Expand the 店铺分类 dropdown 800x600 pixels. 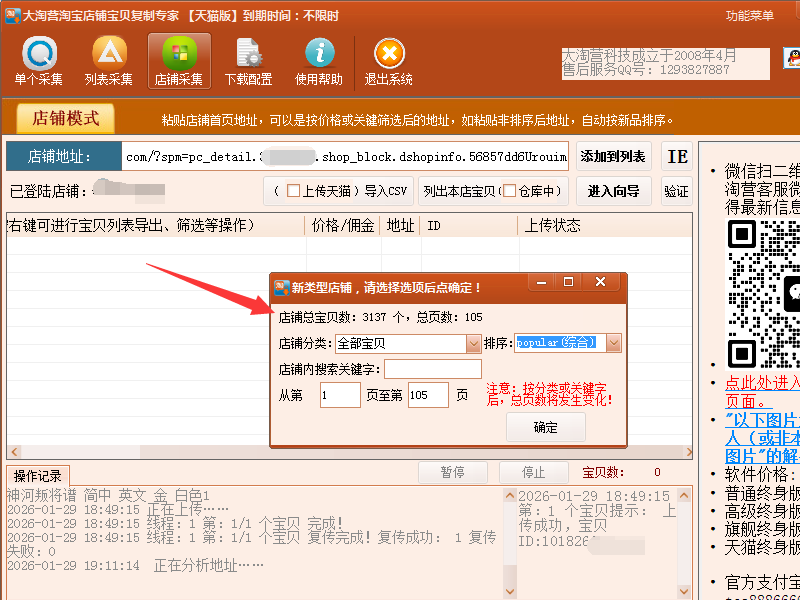coord(473,343)
